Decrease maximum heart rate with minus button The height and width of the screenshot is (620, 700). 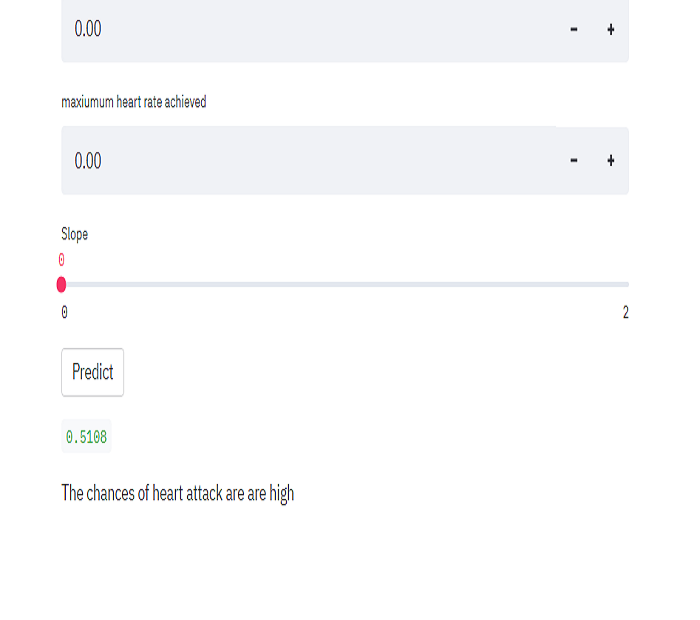573,161
